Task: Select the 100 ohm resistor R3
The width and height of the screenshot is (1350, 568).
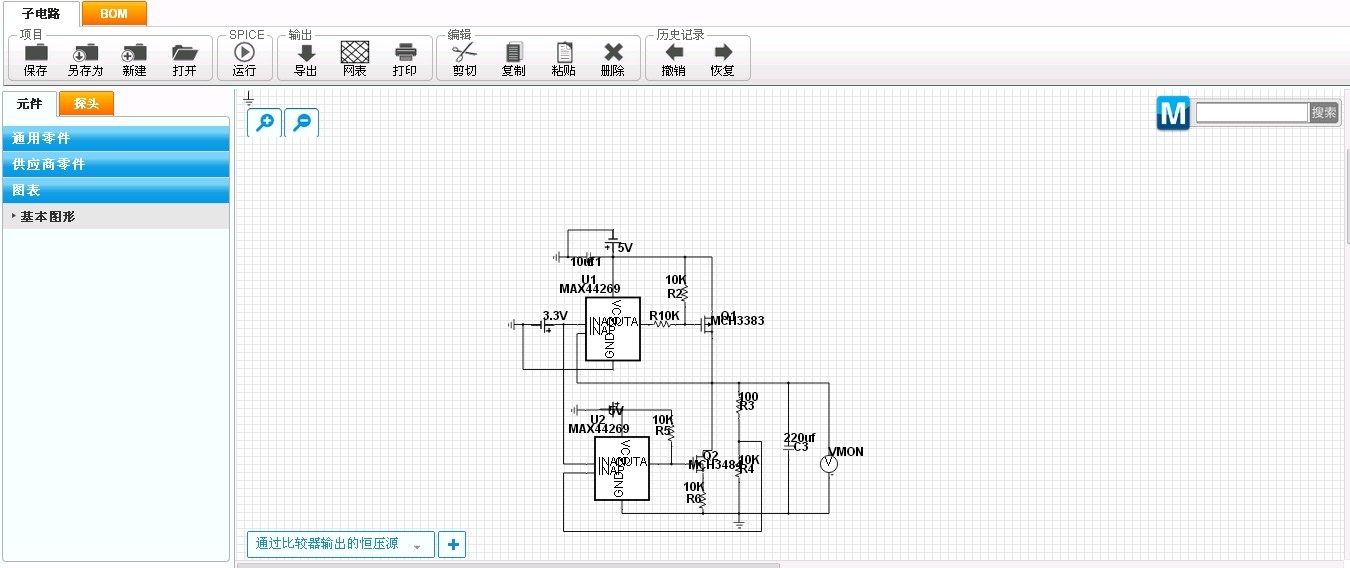Action: [739, 402]
